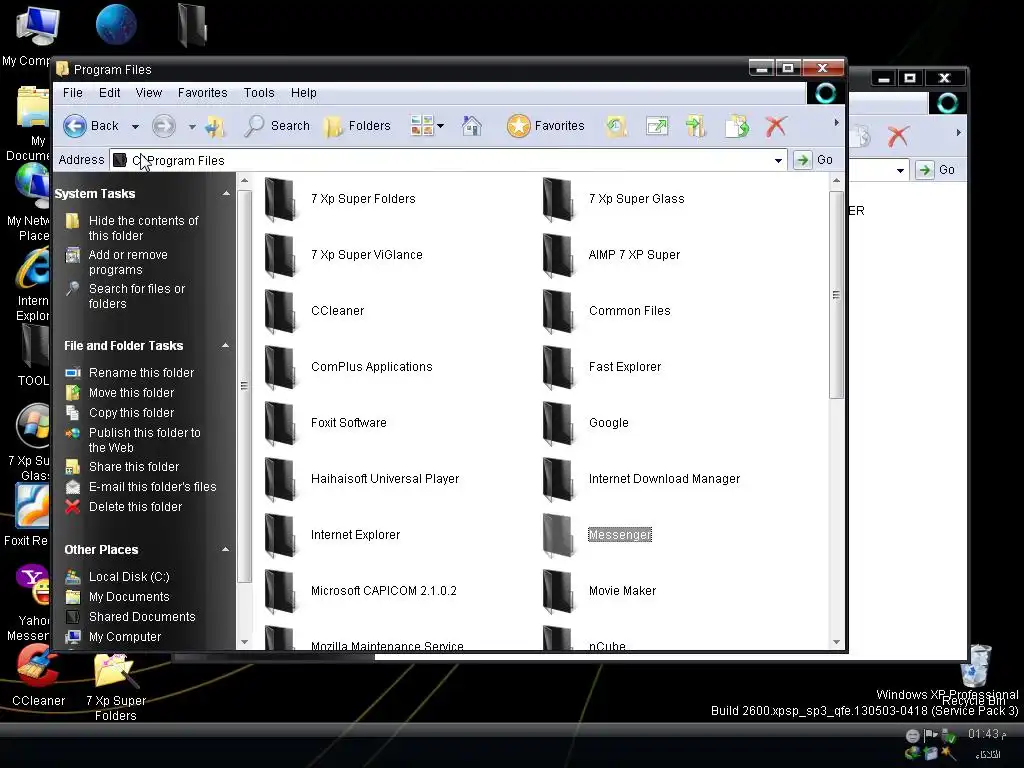Select the Microsoft CAPICOM 2.1.0.2 folder
Image resolution: width=1024 pixels, height=768 pixels.
coord(360,591)
